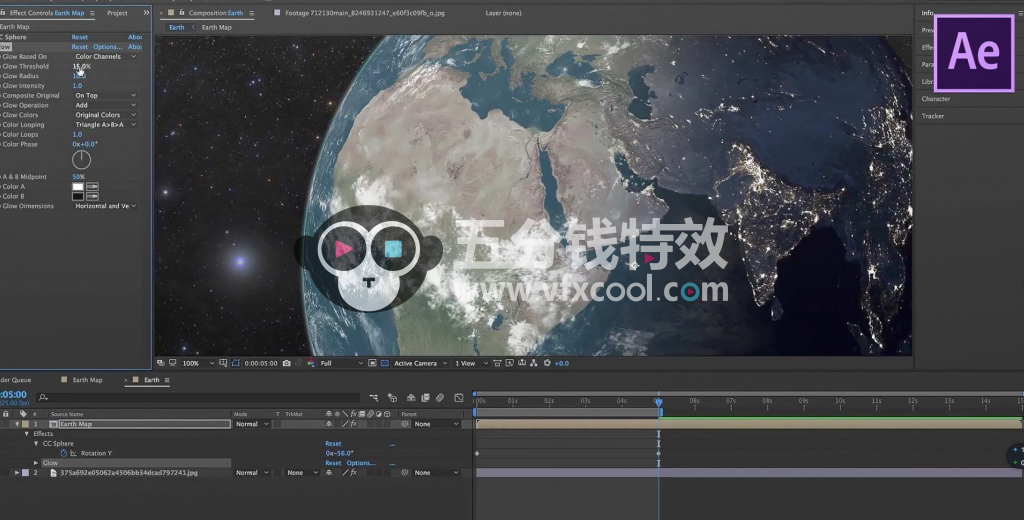Open the viewer magnification 100% dropdown
The width and height of the screenshot is (1024, 520).
pyautogui.click(x=198, y=363)
